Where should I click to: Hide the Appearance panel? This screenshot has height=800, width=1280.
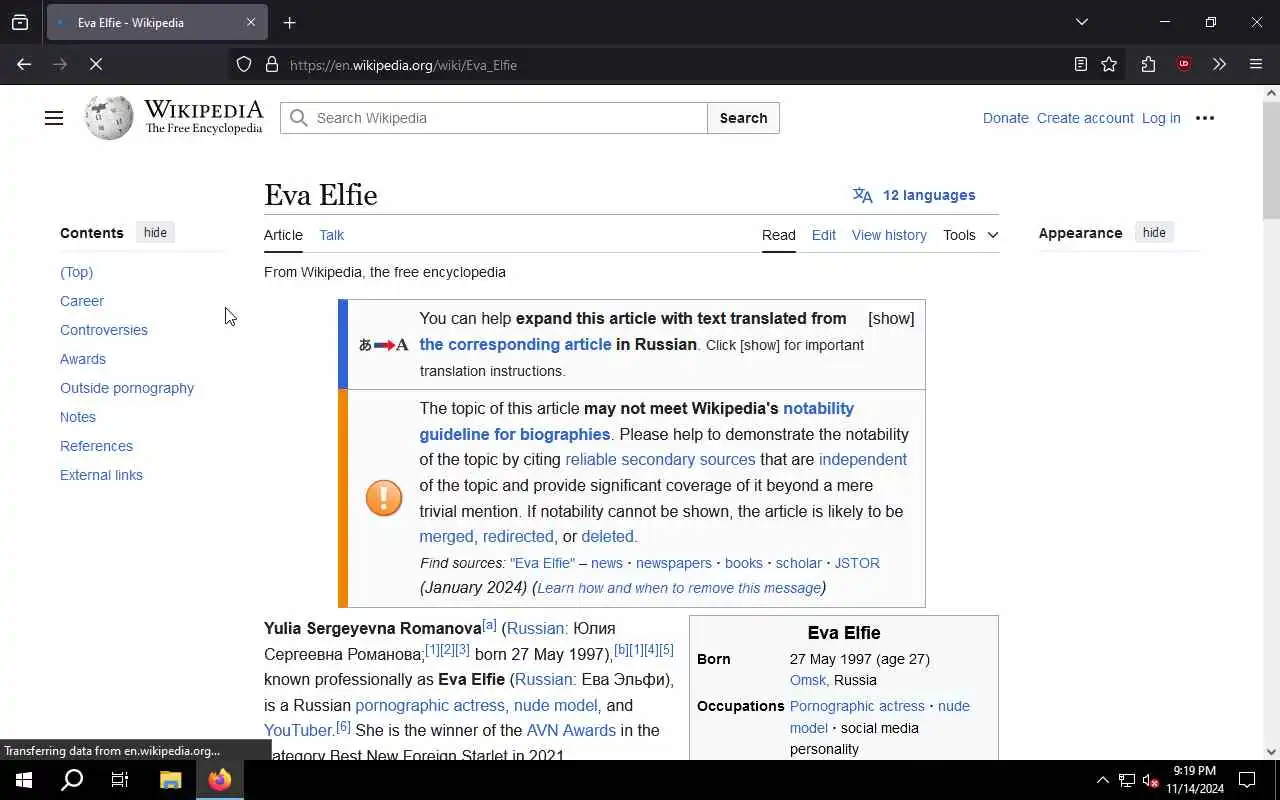click(1154, 233)
